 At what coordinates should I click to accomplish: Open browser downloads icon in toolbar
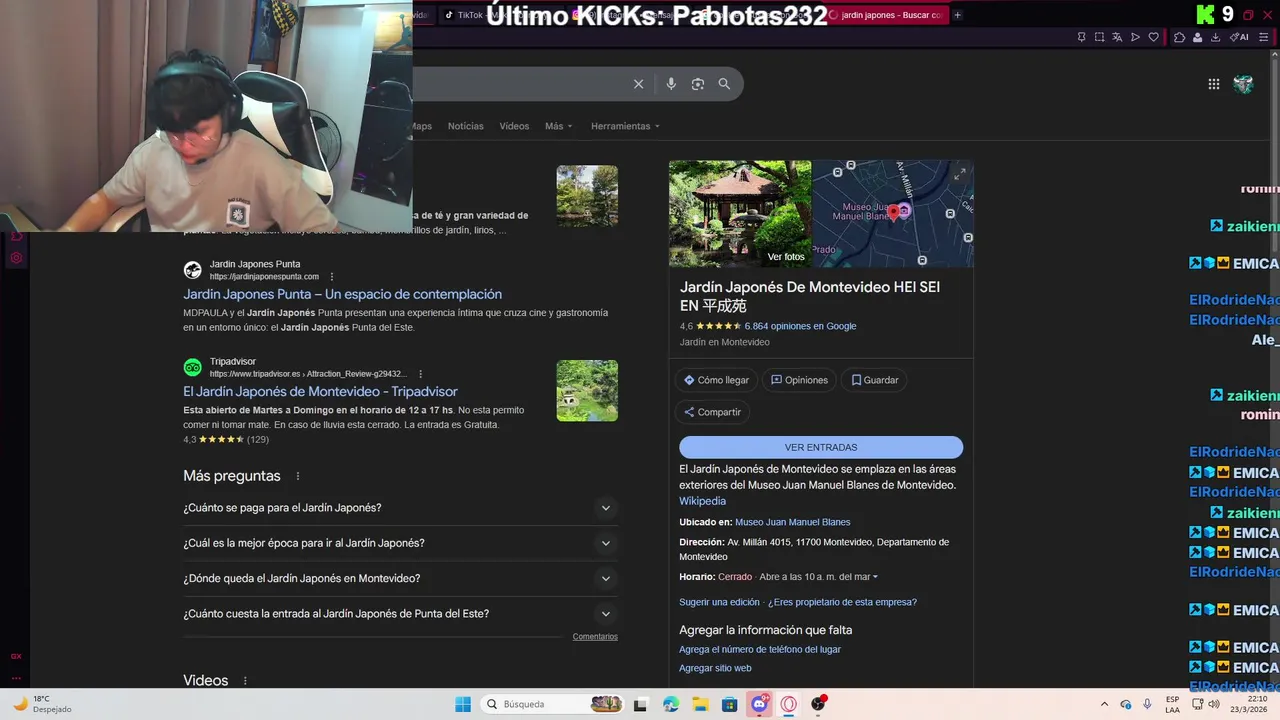pos(1215,37)
